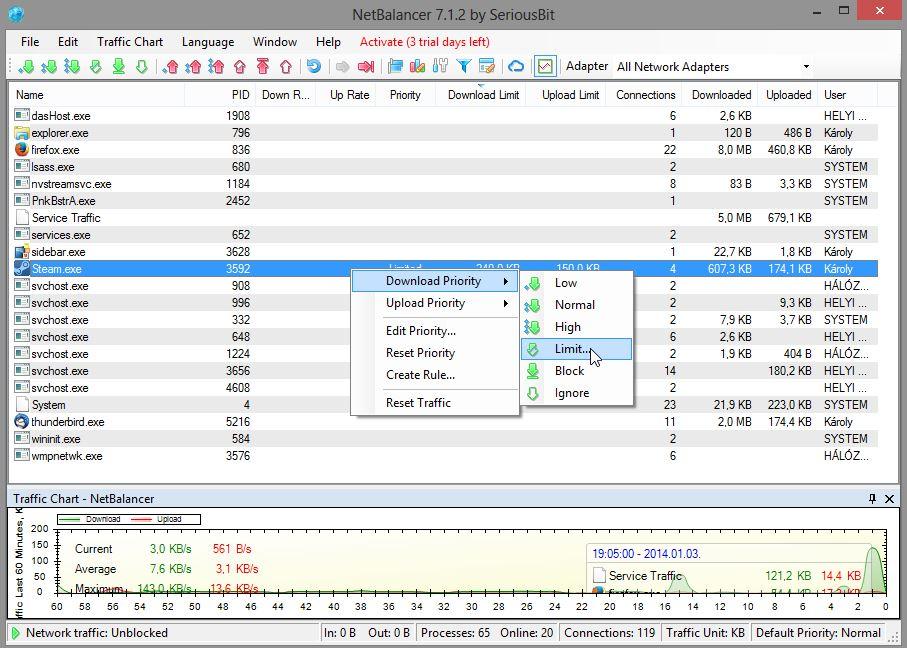Set high download priority from the toolbar
This screenshot has height=648, width=907.
(72, 67)
